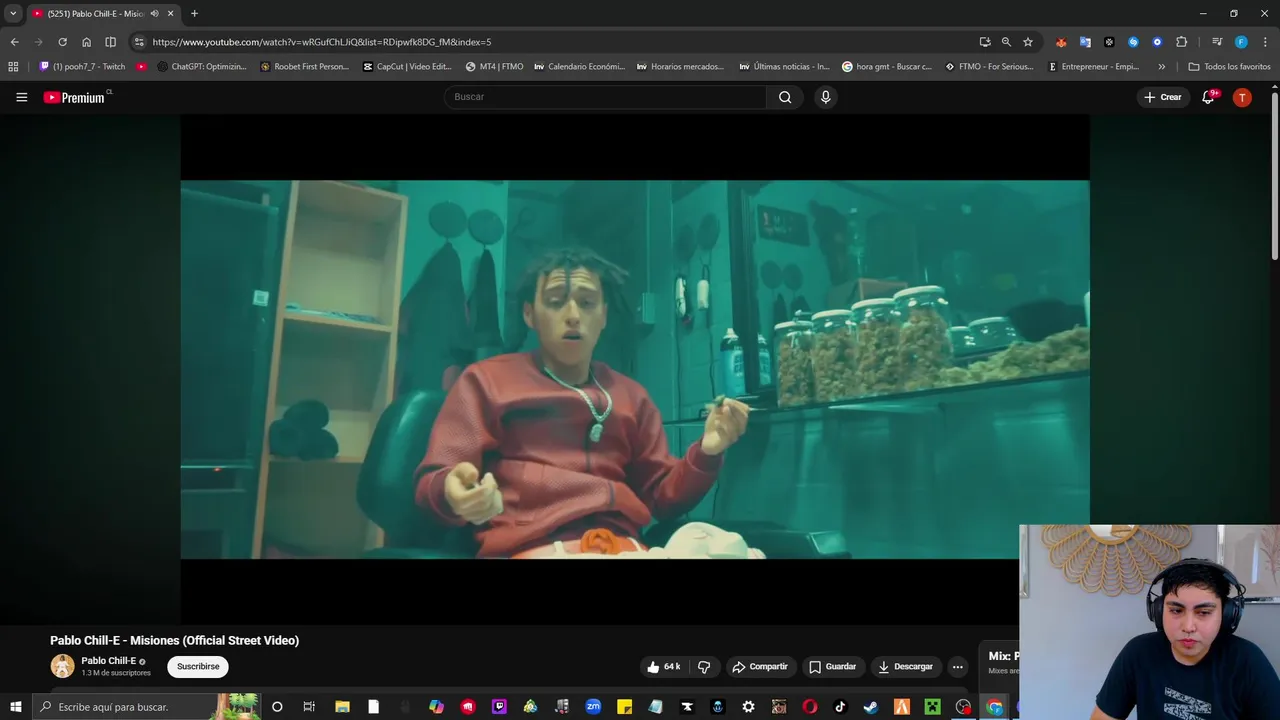Show more bookmarks with double chevron
Image resolution: width=1280 pixels, height=720 pixels.
(x=1161, y=67)
